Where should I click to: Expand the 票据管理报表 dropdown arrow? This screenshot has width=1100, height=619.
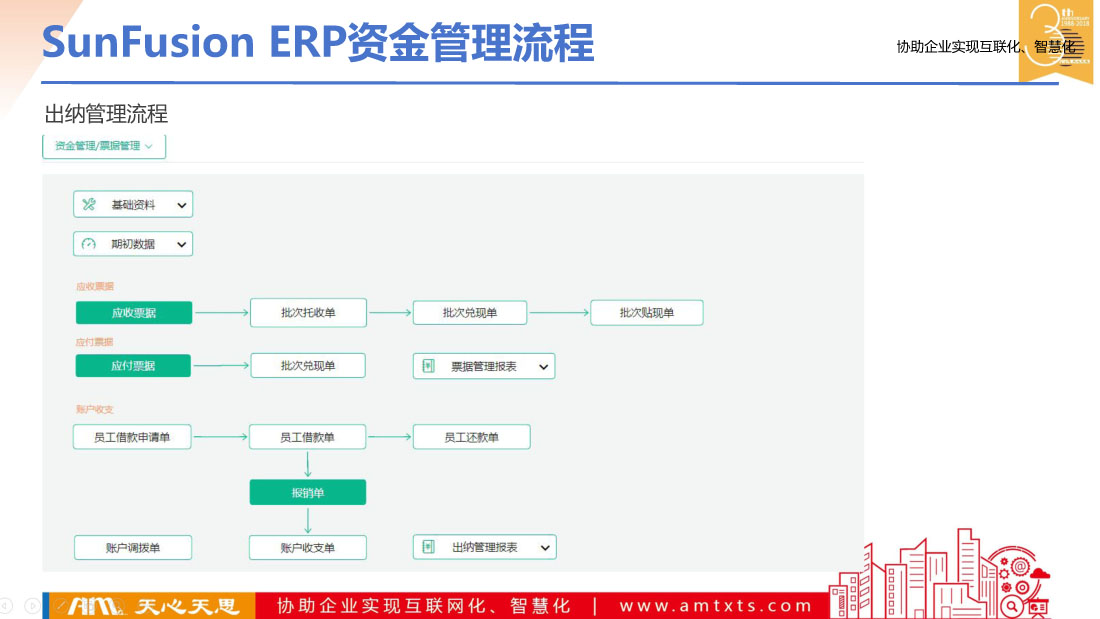point(543,367)
